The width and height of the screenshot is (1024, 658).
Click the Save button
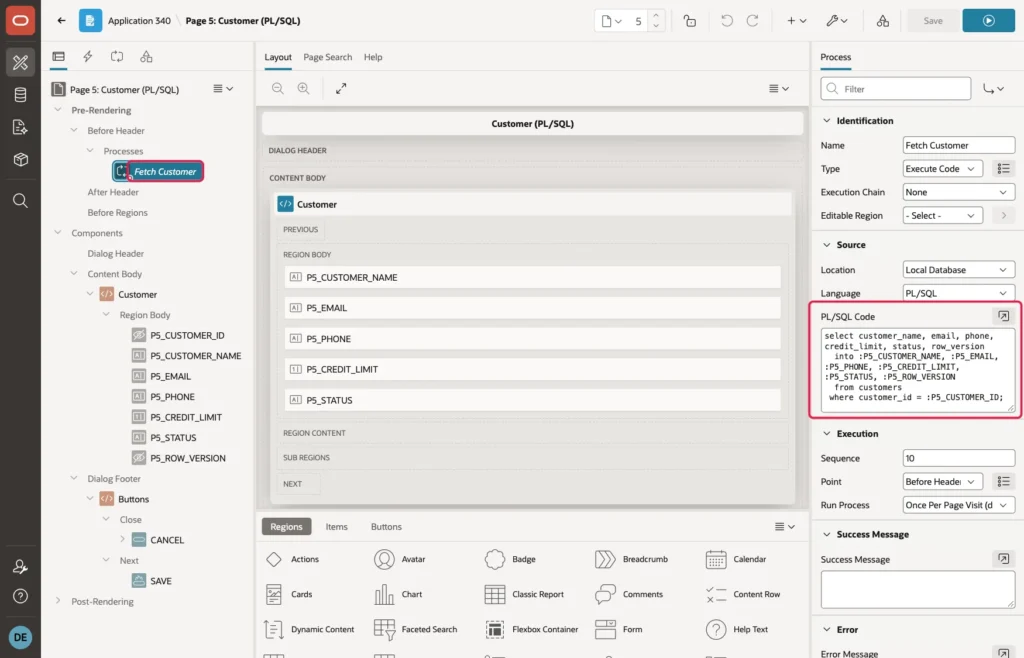click(933, 21)
